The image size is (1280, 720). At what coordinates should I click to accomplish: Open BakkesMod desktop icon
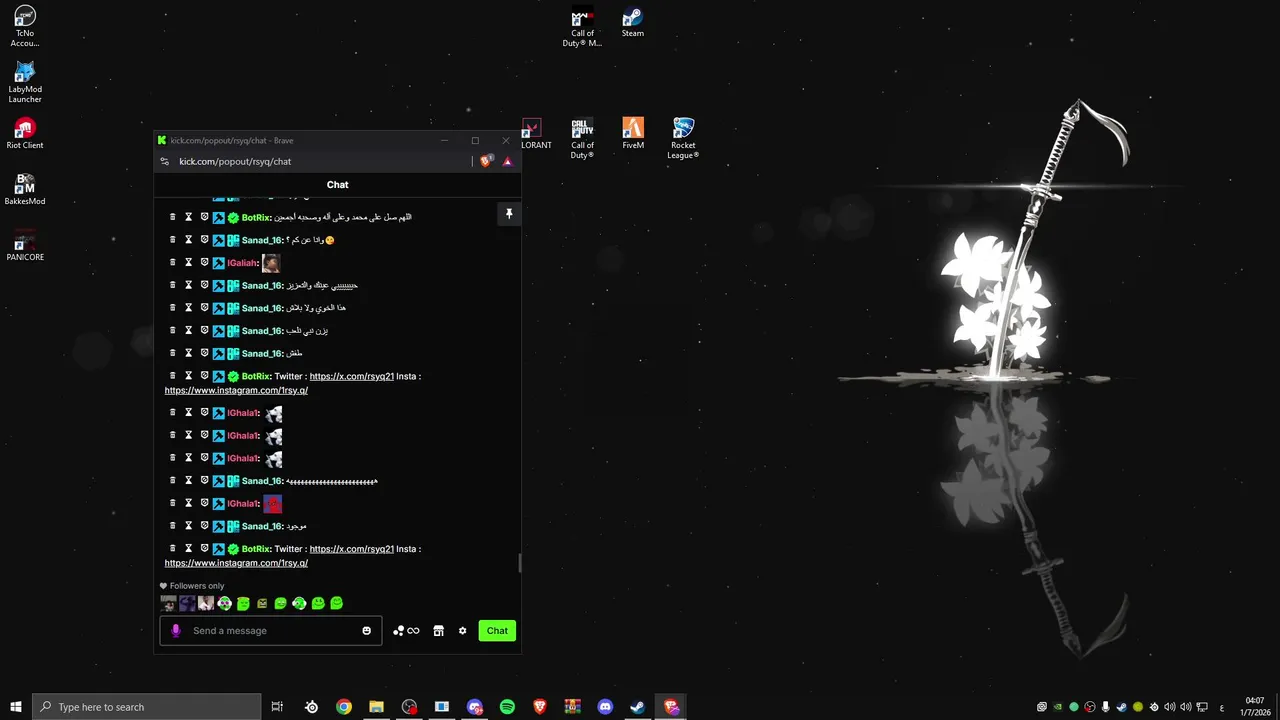coord(25,190)
